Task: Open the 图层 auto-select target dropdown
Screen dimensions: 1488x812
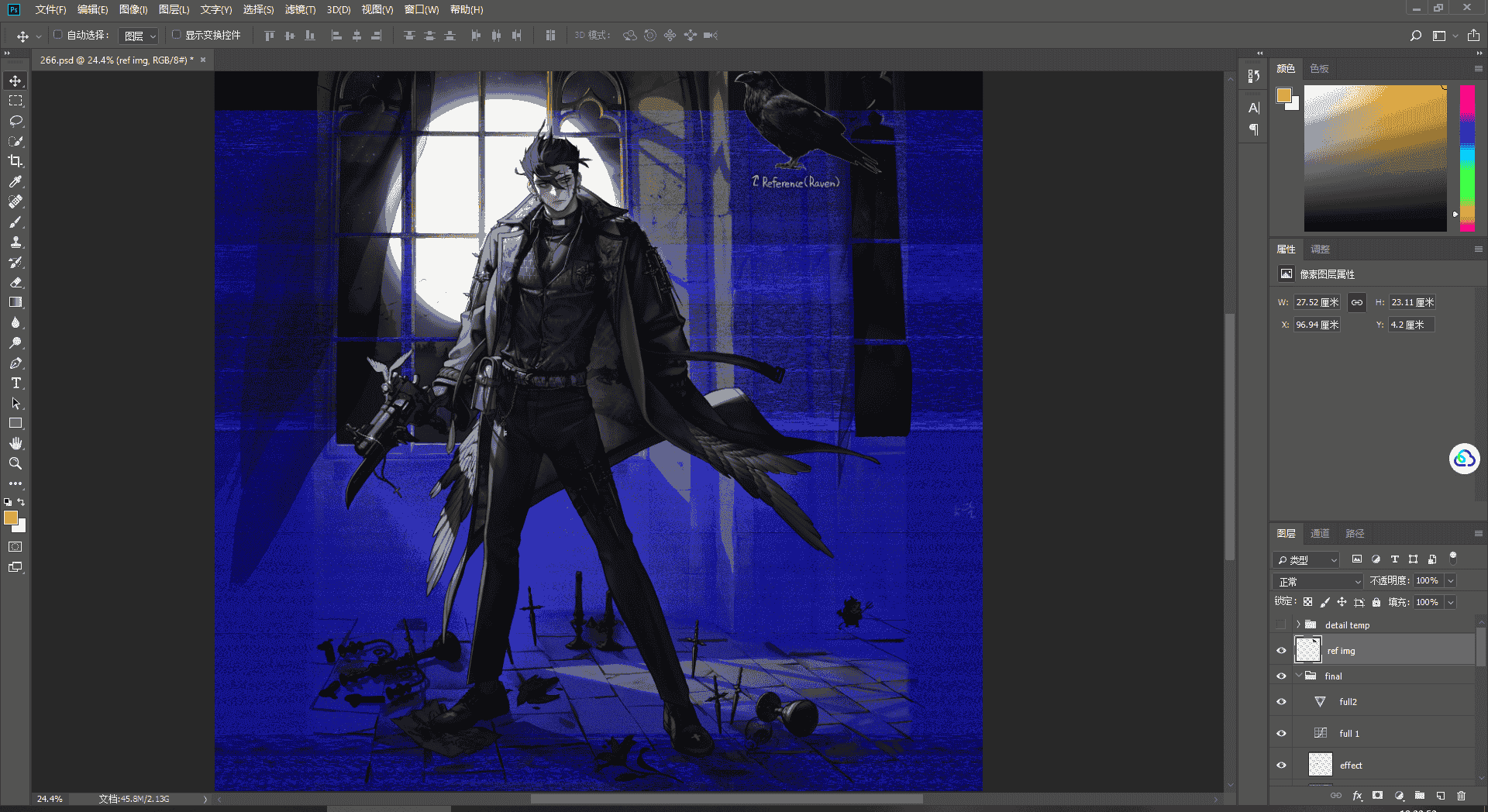Action: pyautogui.click(x=139, y=36)
